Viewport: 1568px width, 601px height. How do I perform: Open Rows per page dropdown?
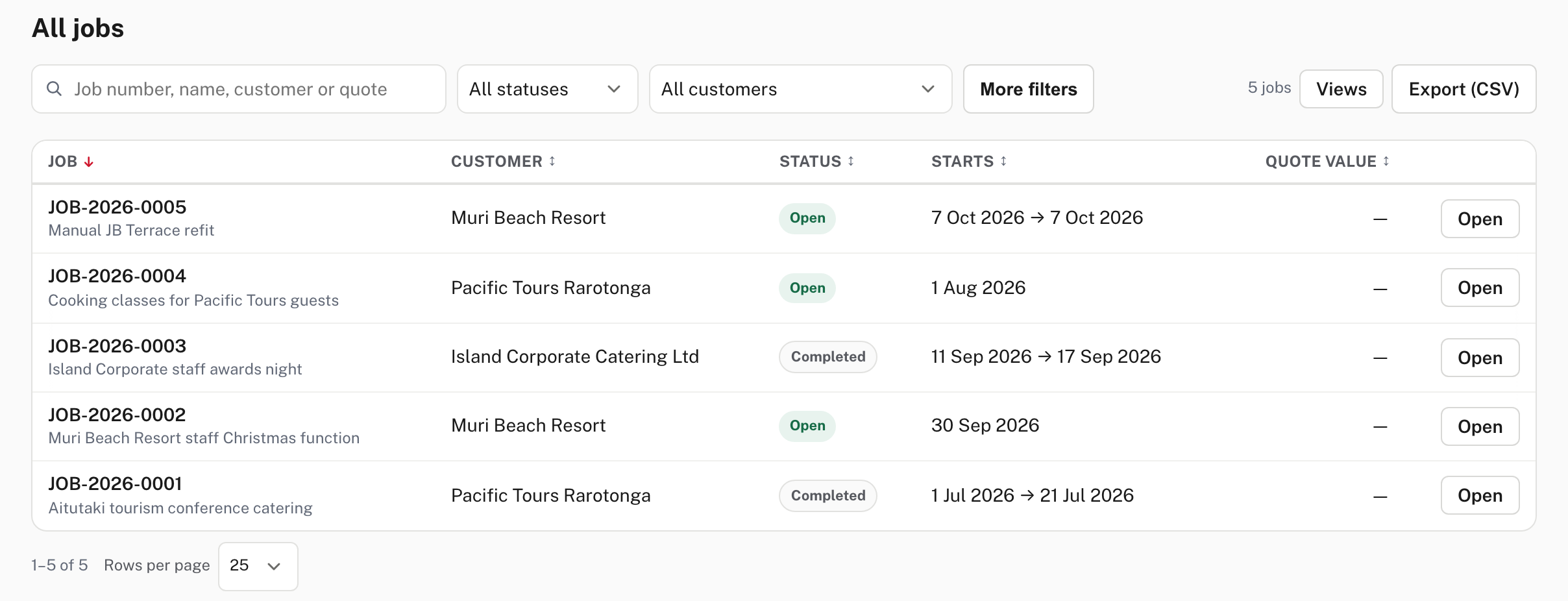coord(258,566)
